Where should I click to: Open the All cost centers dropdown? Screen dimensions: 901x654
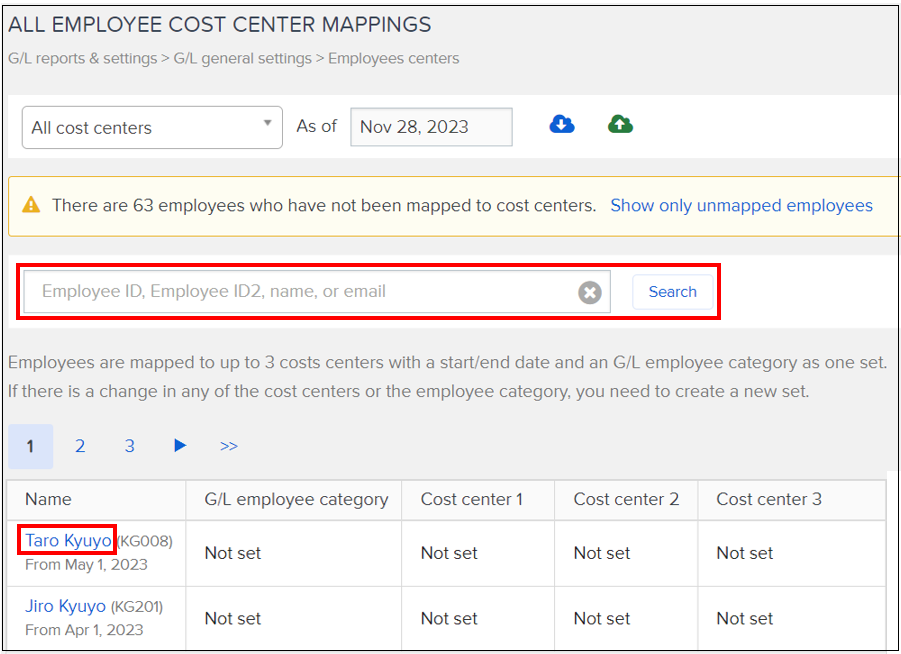click(x=152, y=128)
